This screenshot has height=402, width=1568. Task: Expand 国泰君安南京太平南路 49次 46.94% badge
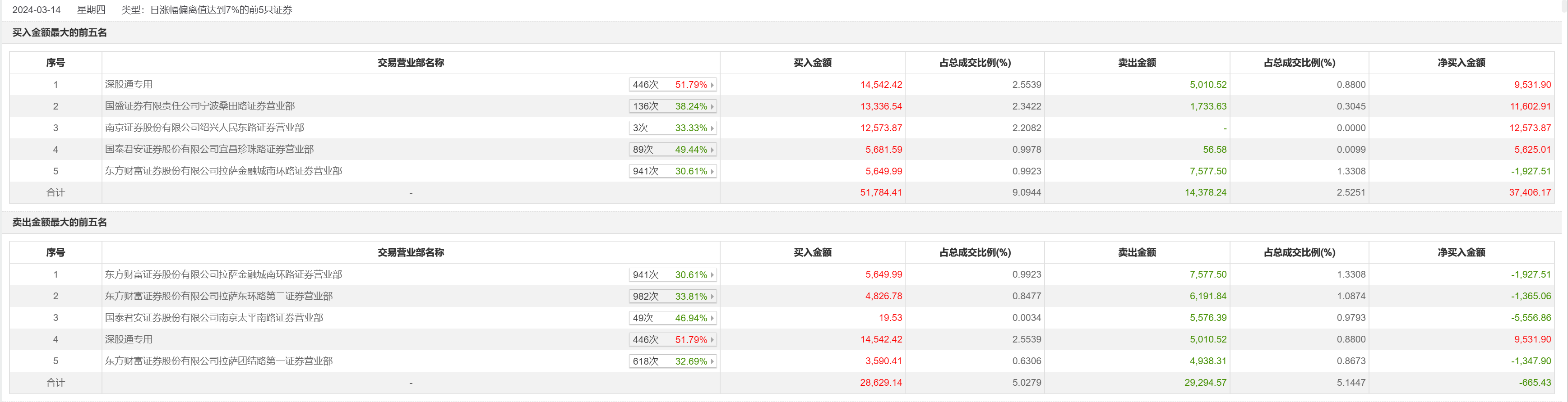[x=672, y=318]
